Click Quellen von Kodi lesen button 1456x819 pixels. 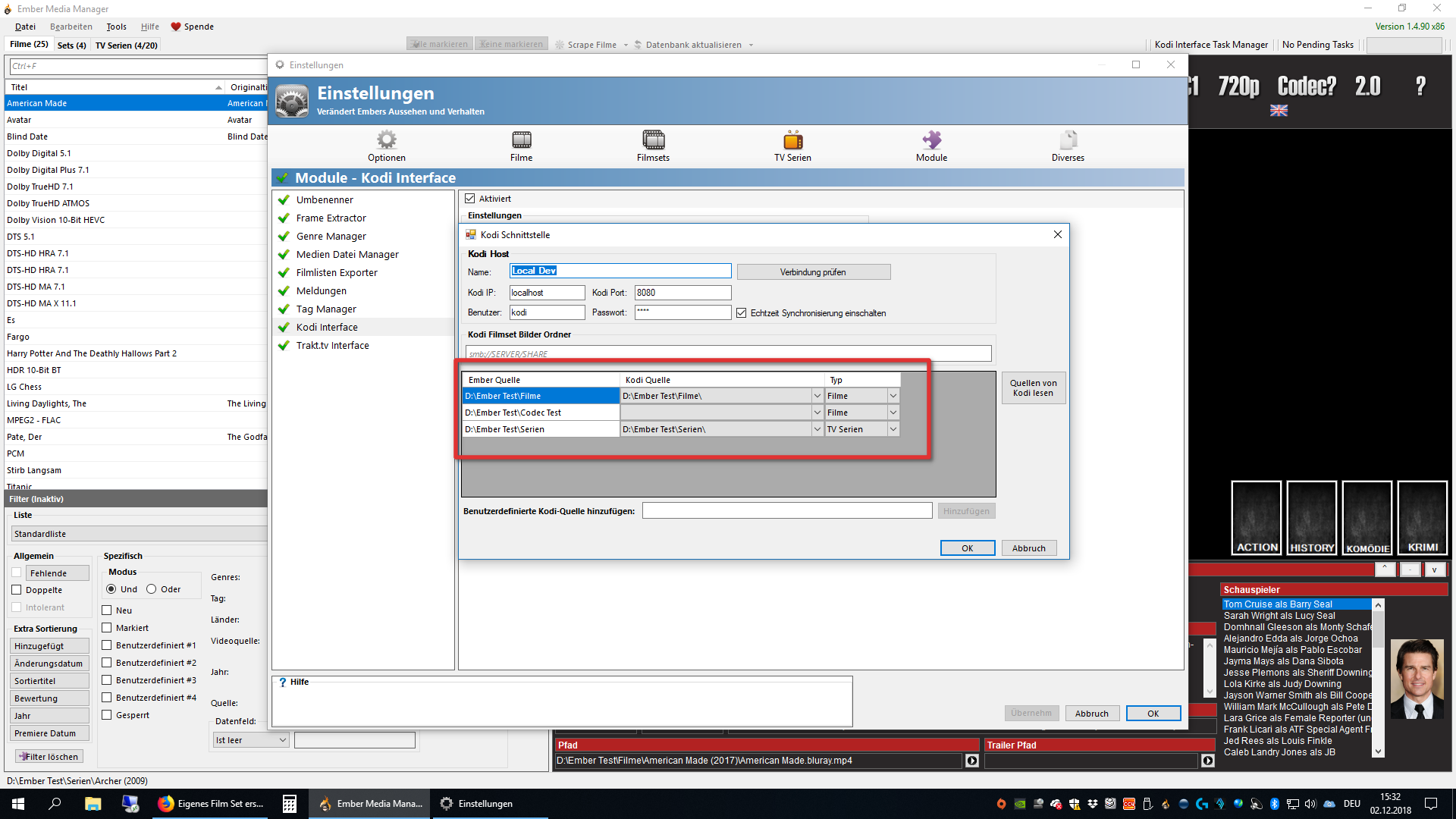pos(1033,388)
